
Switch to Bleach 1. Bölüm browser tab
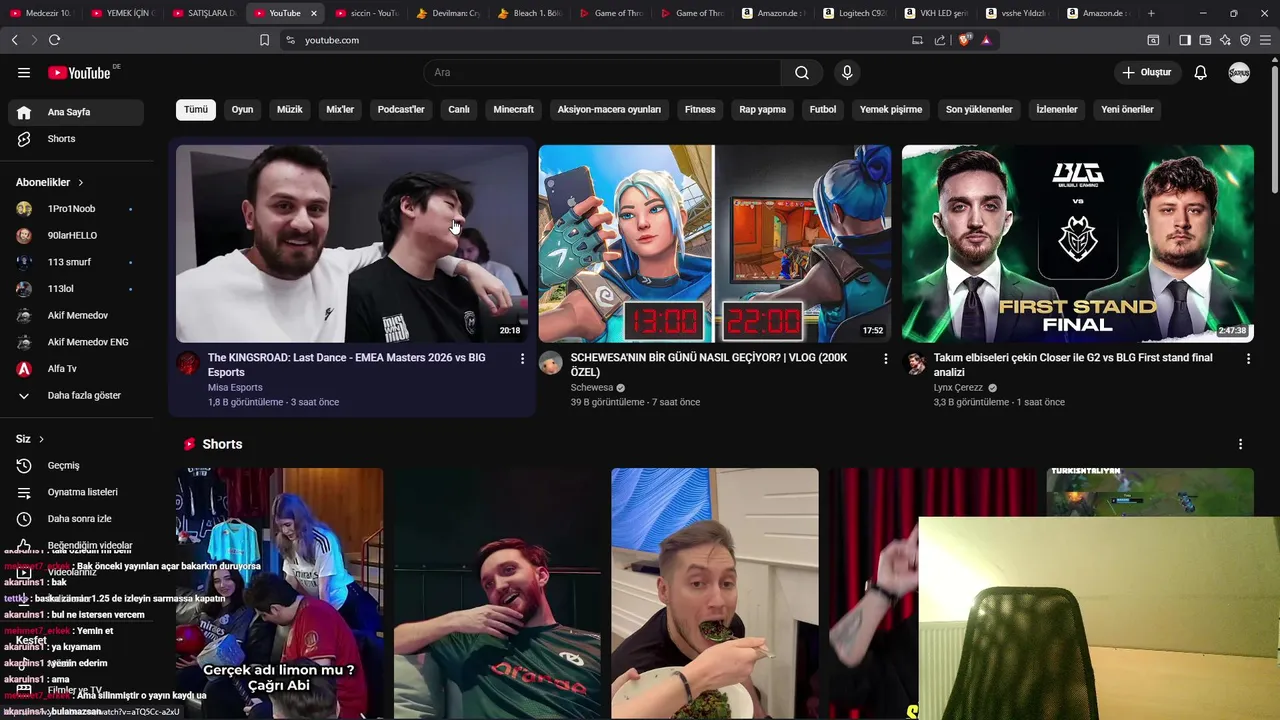[530, 13]
